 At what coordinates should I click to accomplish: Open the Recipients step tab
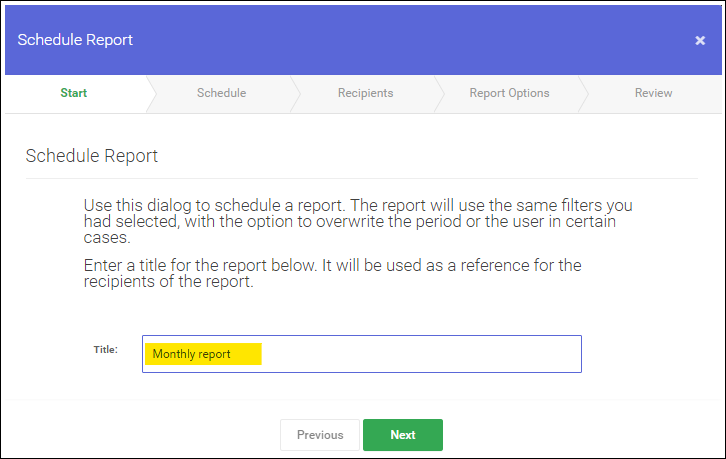point(366,93)
